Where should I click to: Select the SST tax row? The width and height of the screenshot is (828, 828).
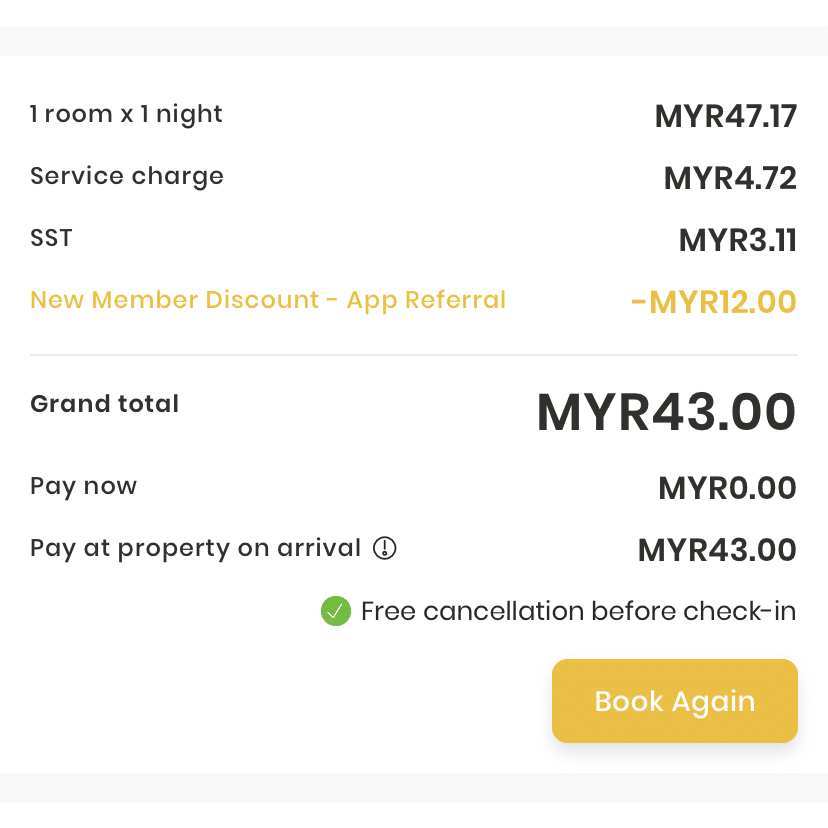pyautogui.click(x=51, y=238)
